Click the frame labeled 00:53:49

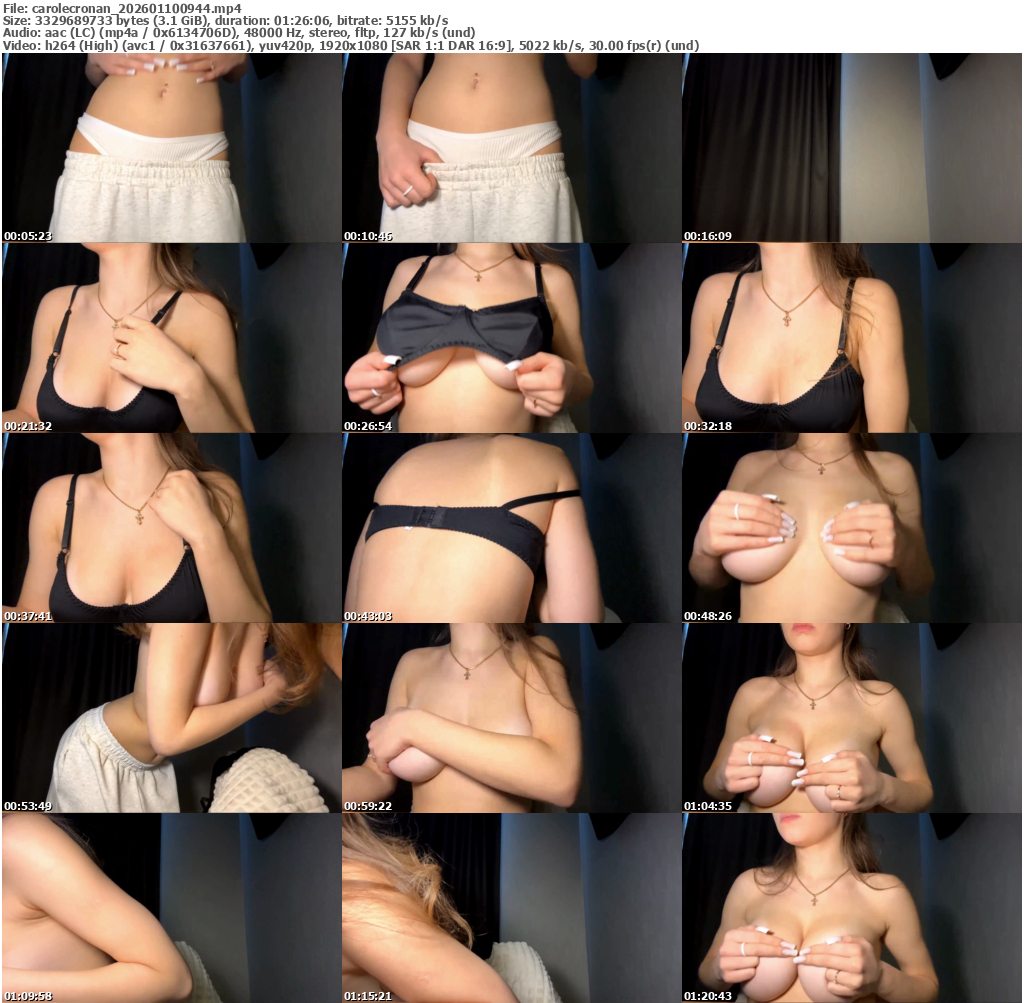[x=171, y=717]
